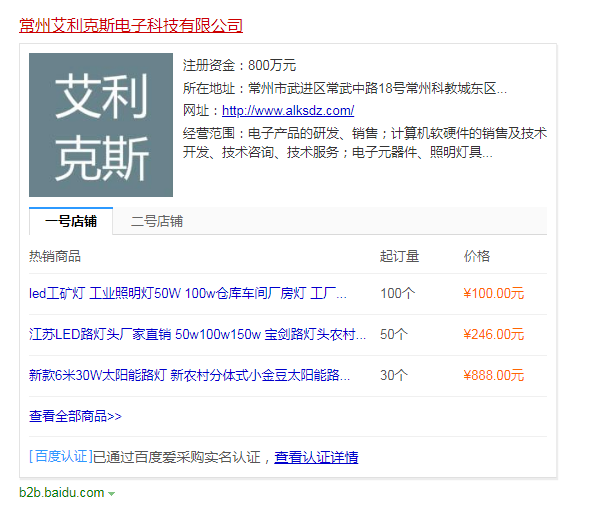Select the ¥100.00元 price
595x505 pixels.
pyautogui.click(x=493, y=293)
